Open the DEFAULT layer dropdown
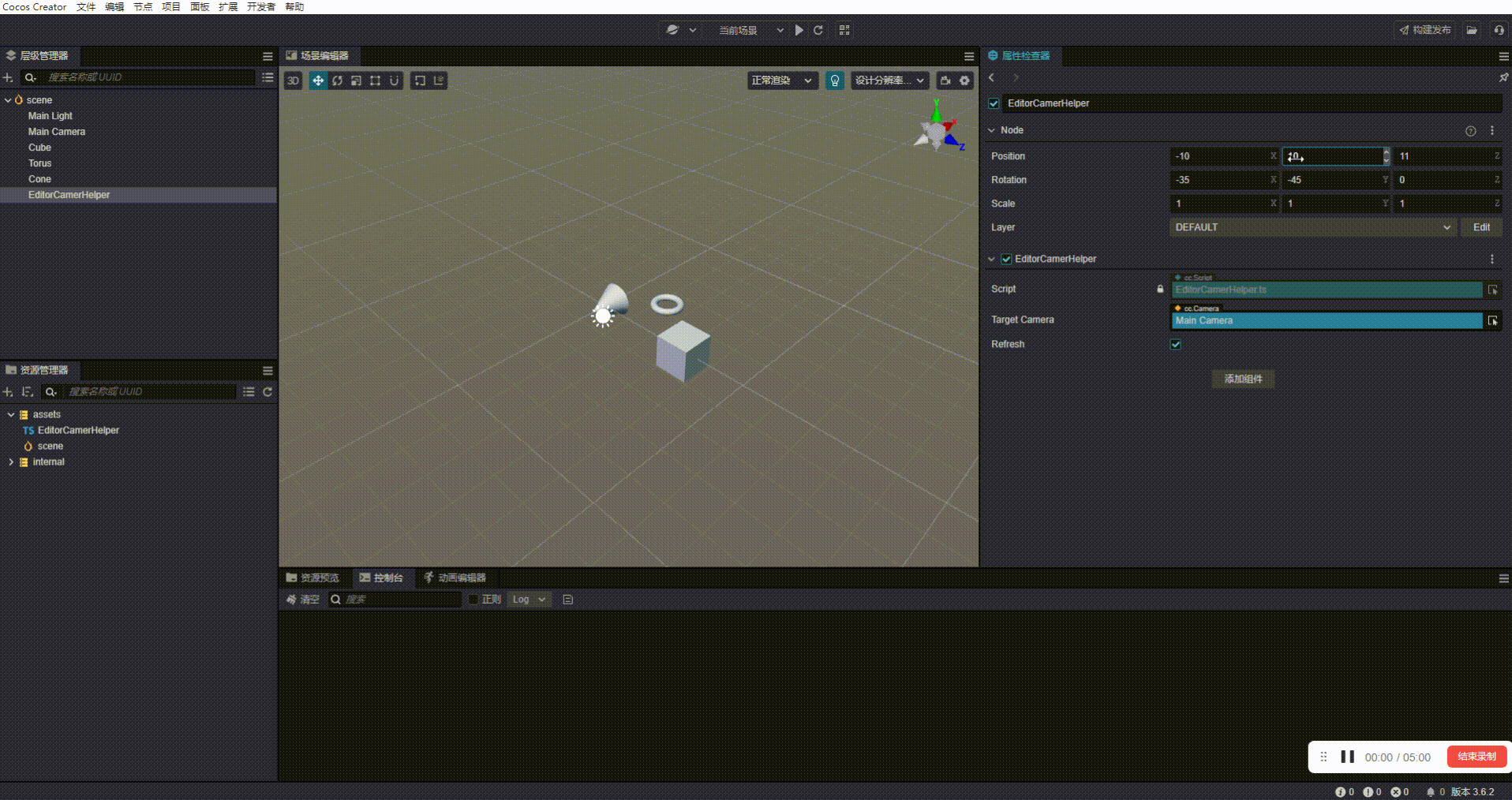This screenshot has width=1512, height=800. pyautogui.click(x=1312, y=227)
